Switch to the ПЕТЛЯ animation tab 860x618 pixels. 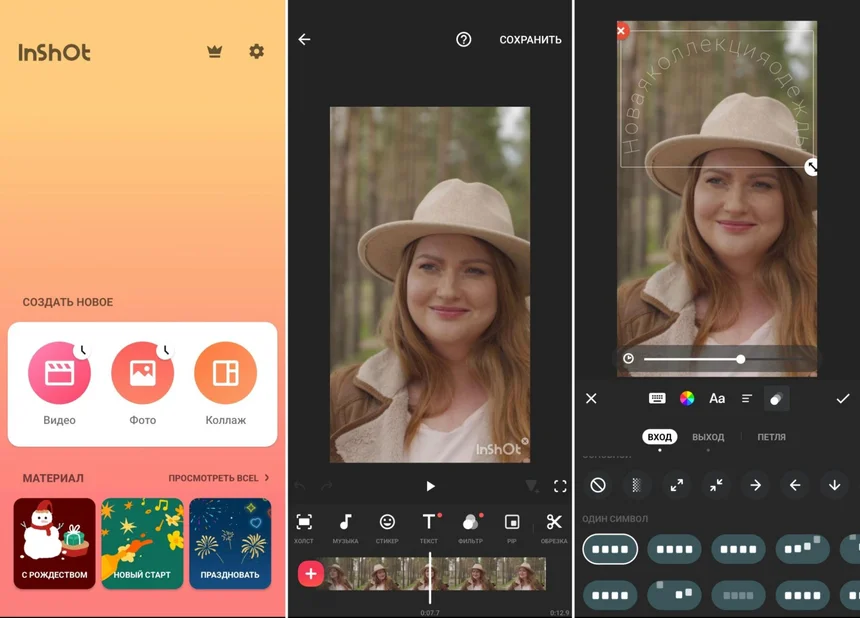pyautogui.click(x=771, y=437)
